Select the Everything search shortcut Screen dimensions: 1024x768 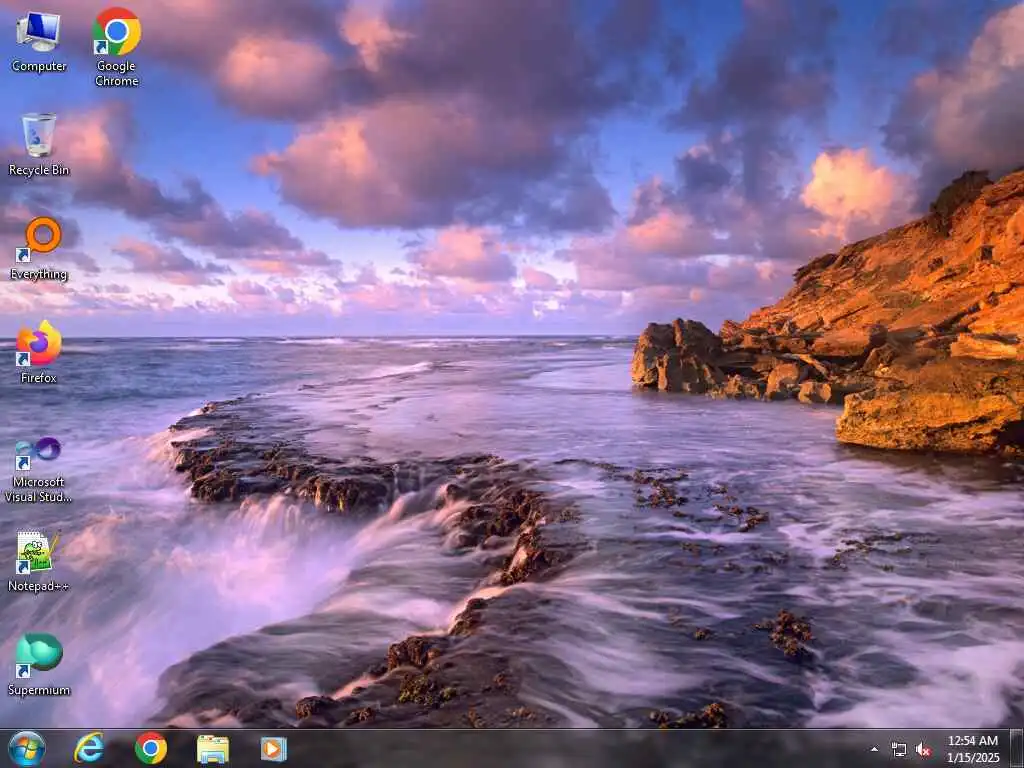click(39, 249)
